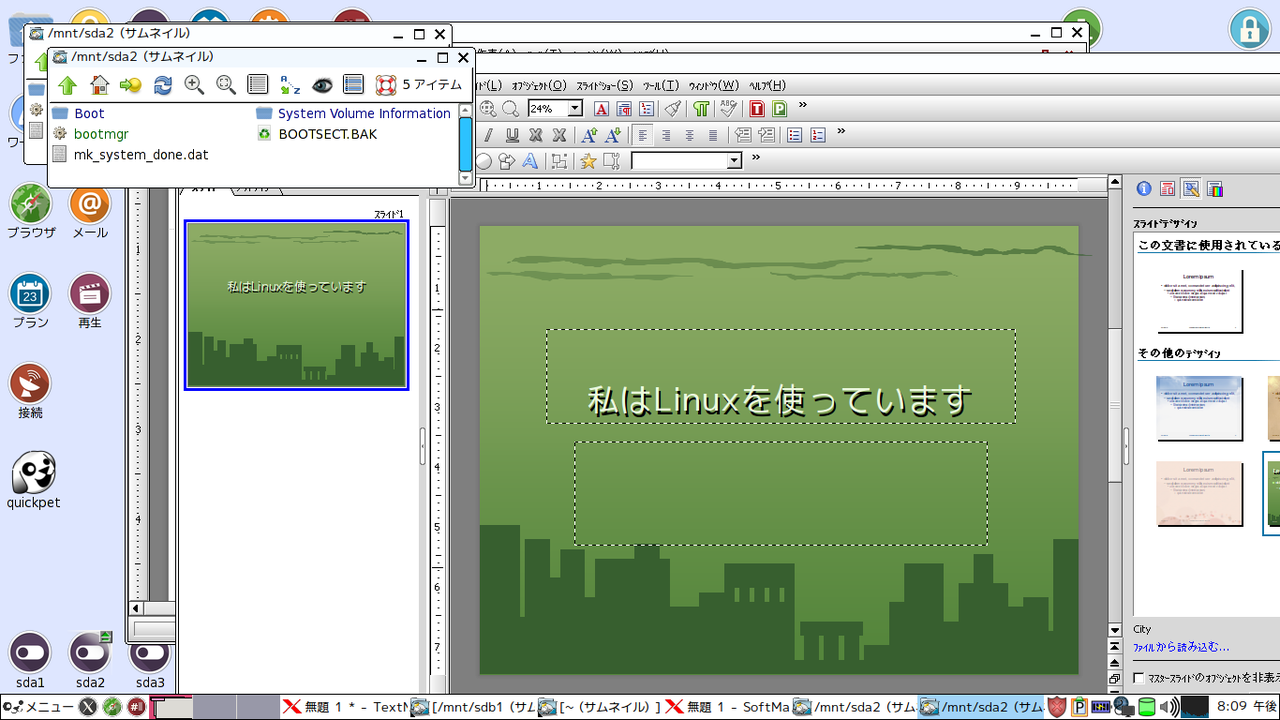Open the 24% zoom level dropdown
Screen dimensions: 1280x720
coord(575,108)
